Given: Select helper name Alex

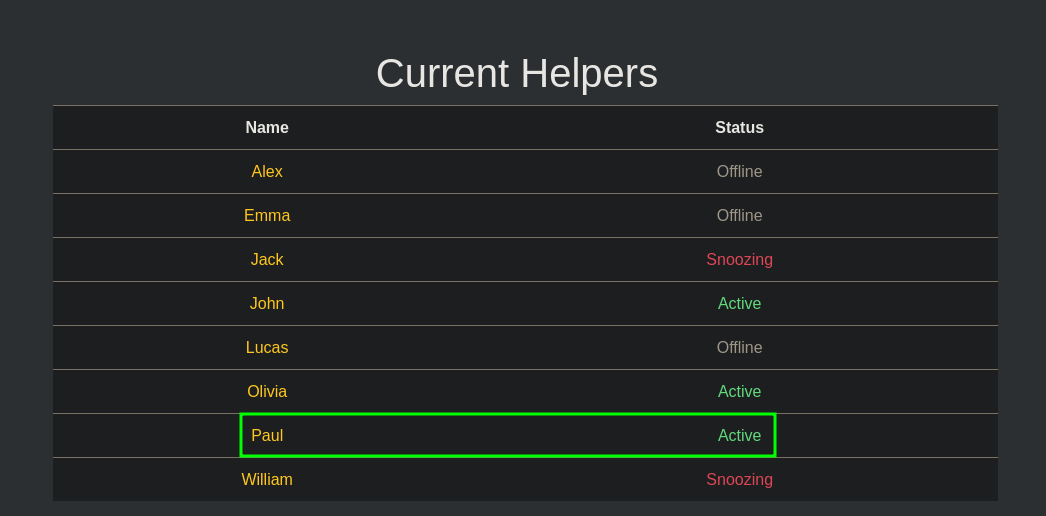Looking at the screenshot, I should tap(267, 171).
